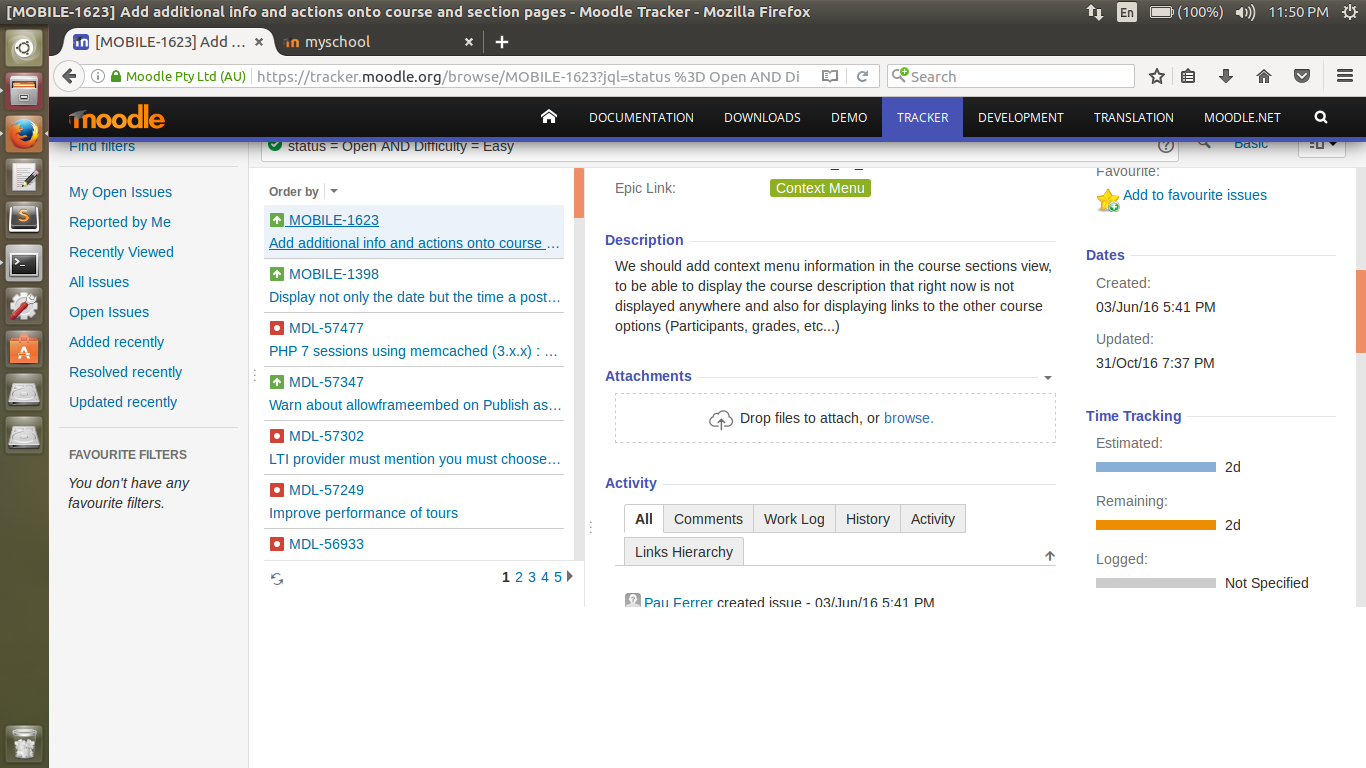Select the All activity tab
Screen dimensions: 1366x768
click(644, 519)
